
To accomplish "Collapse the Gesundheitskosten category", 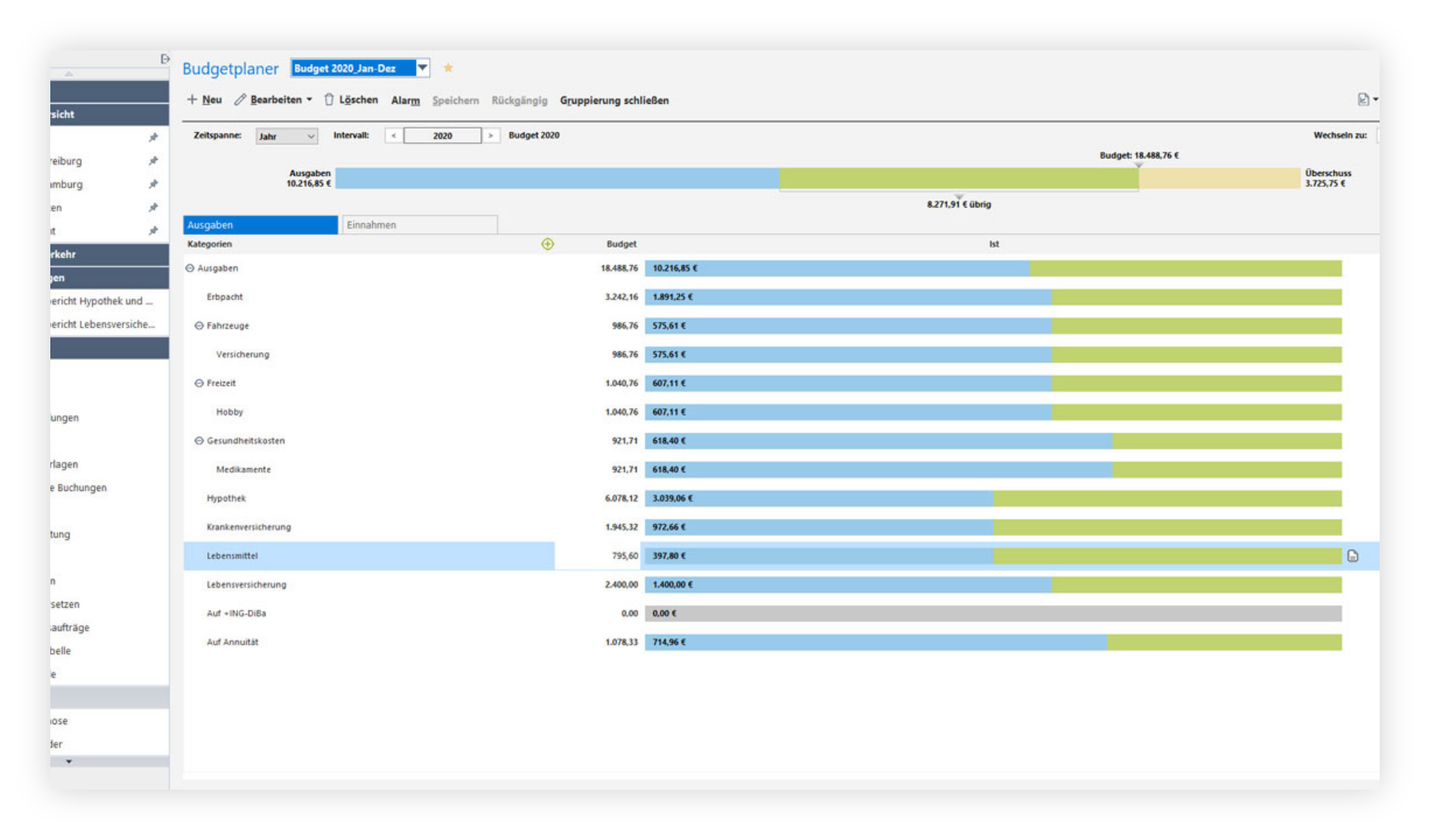I will (199, 441).
